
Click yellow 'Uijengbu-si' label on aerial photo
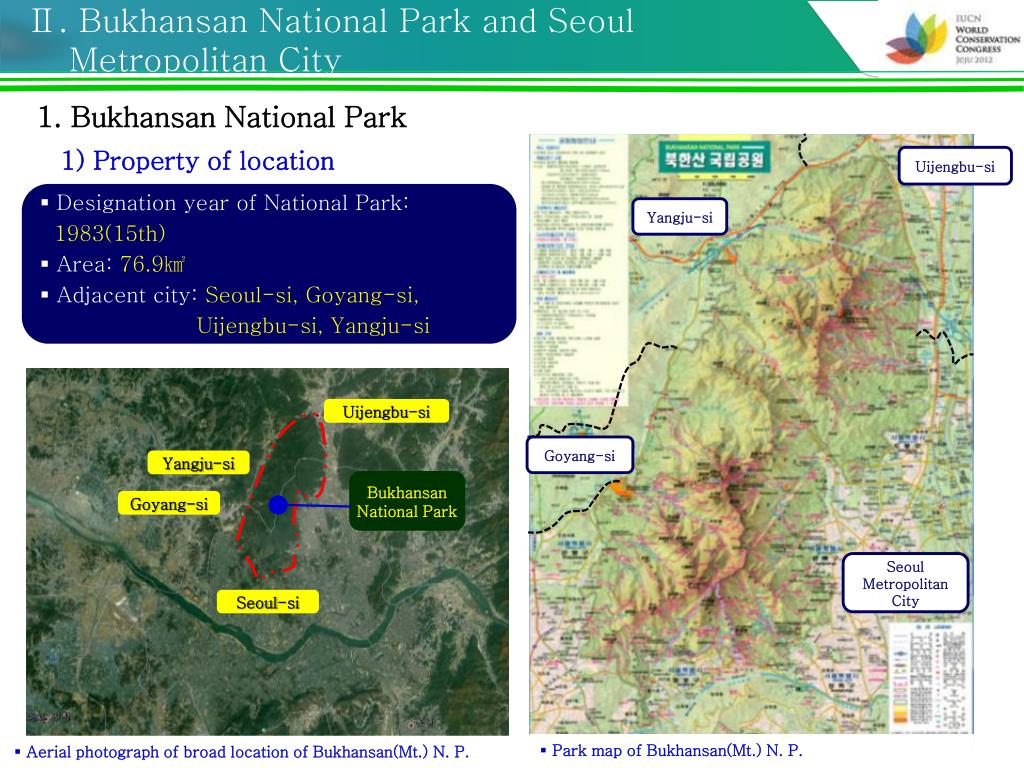(387, 411)
